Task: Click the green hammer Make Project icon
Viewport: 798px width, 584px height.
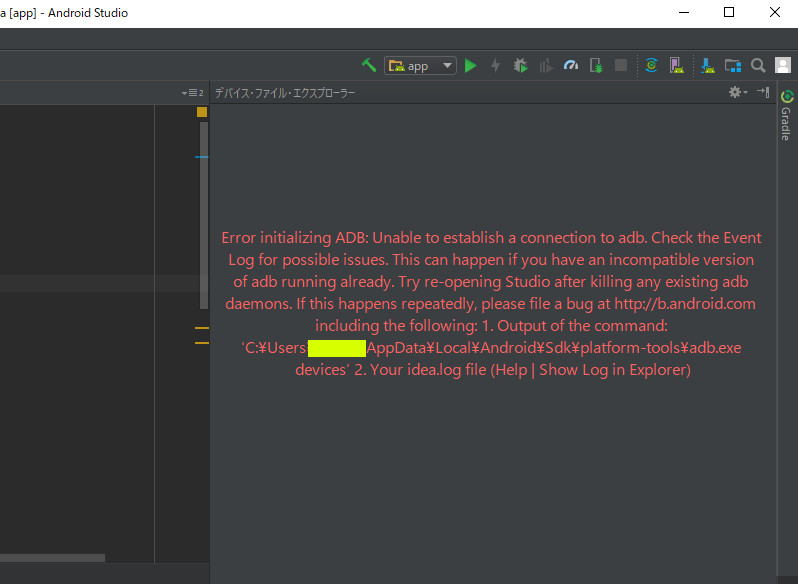Action: tap(368, 65)
